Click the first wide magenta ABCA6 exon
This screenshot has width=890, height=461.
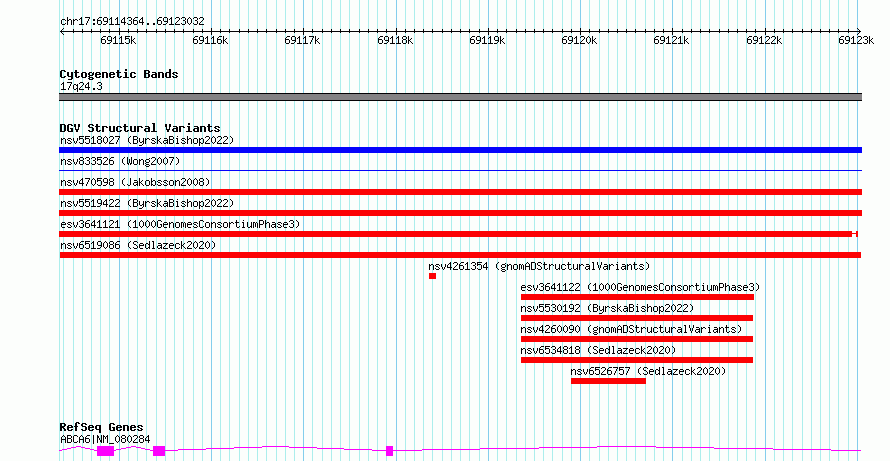106,451
